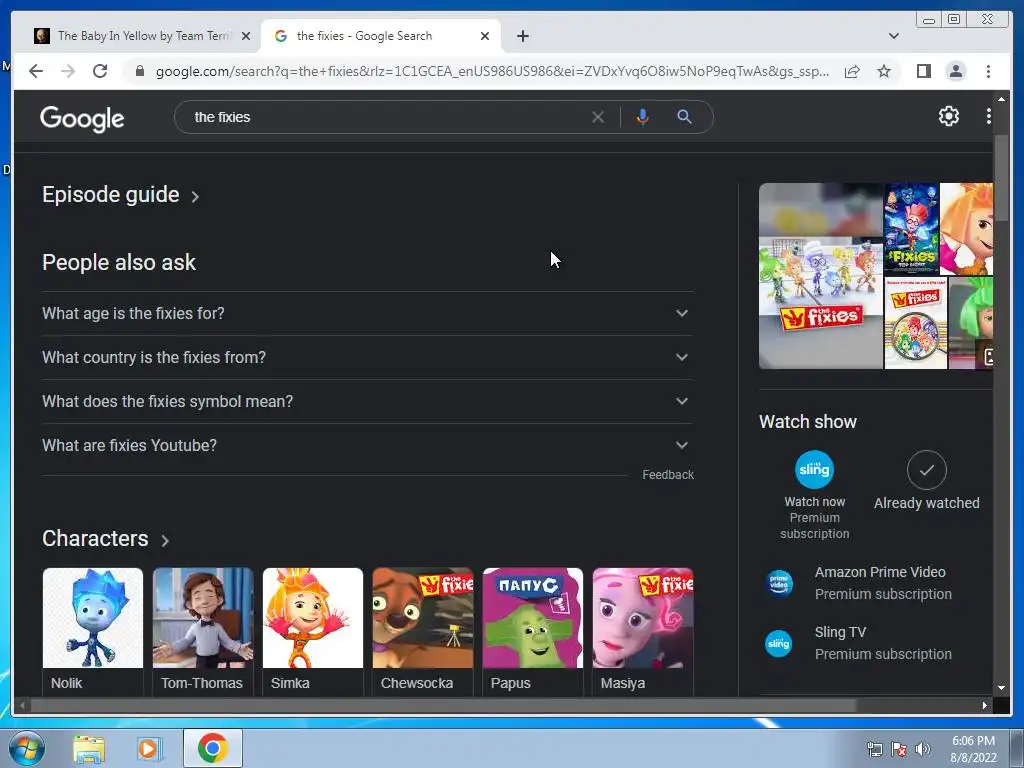Select the Papus character card
The width and height of the screenshot is (1024, 768).
click(533, 631)
